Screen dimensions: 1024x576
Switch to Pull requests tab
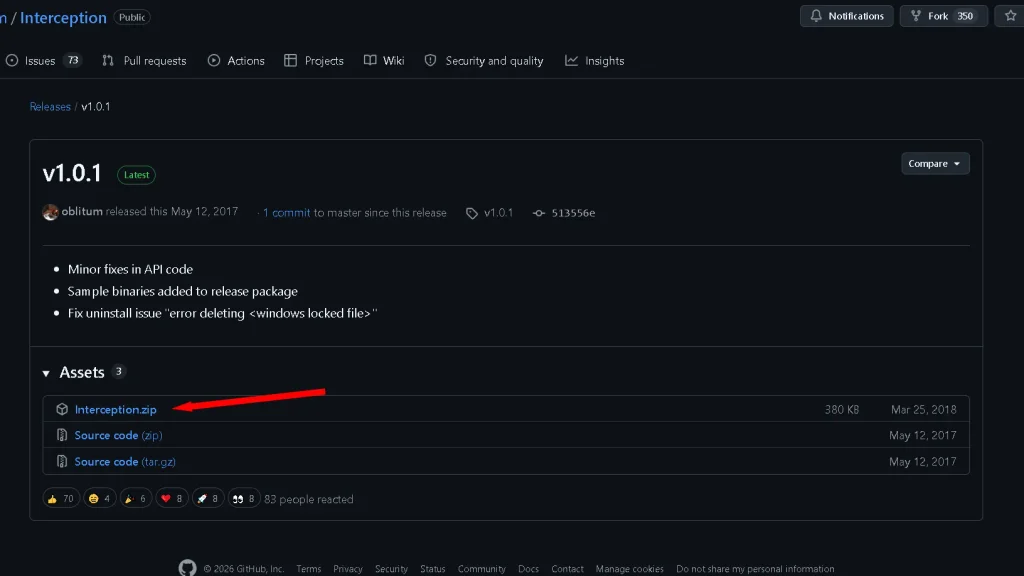144,61
